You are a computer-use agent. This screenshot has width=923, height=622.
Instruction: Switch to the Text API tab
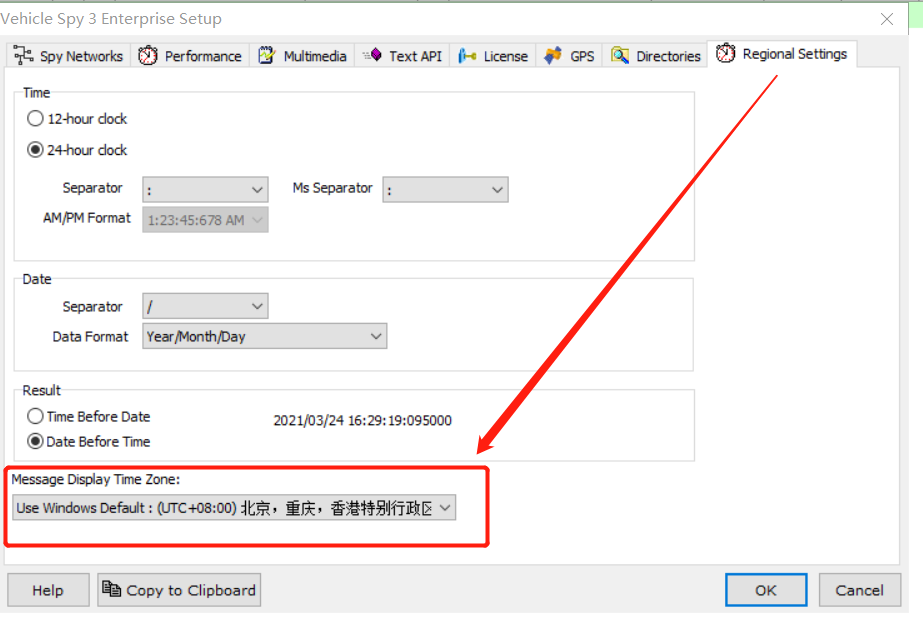point(403,56)
